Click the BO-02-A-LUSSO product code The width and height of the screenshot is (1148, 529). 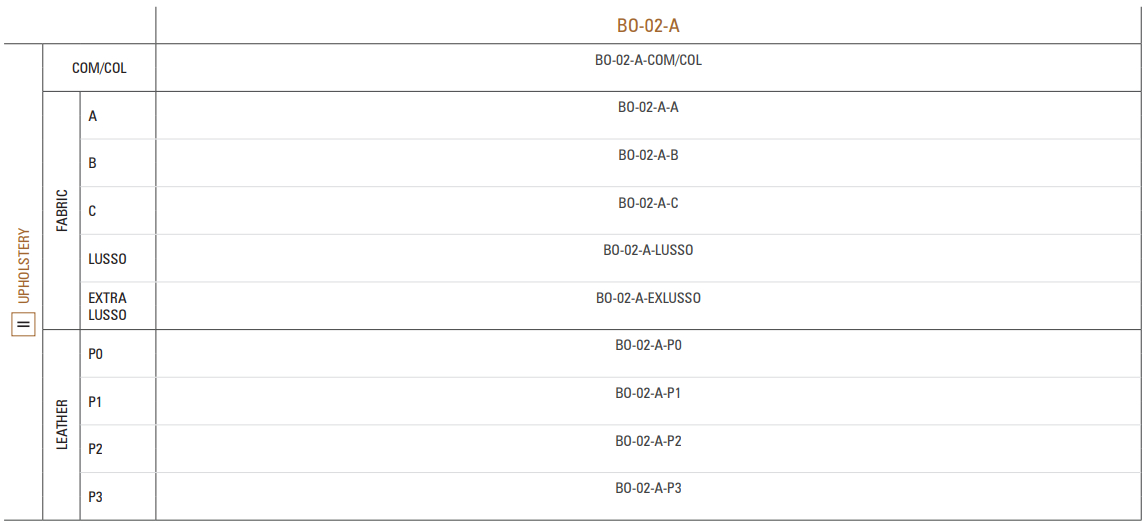648,250
